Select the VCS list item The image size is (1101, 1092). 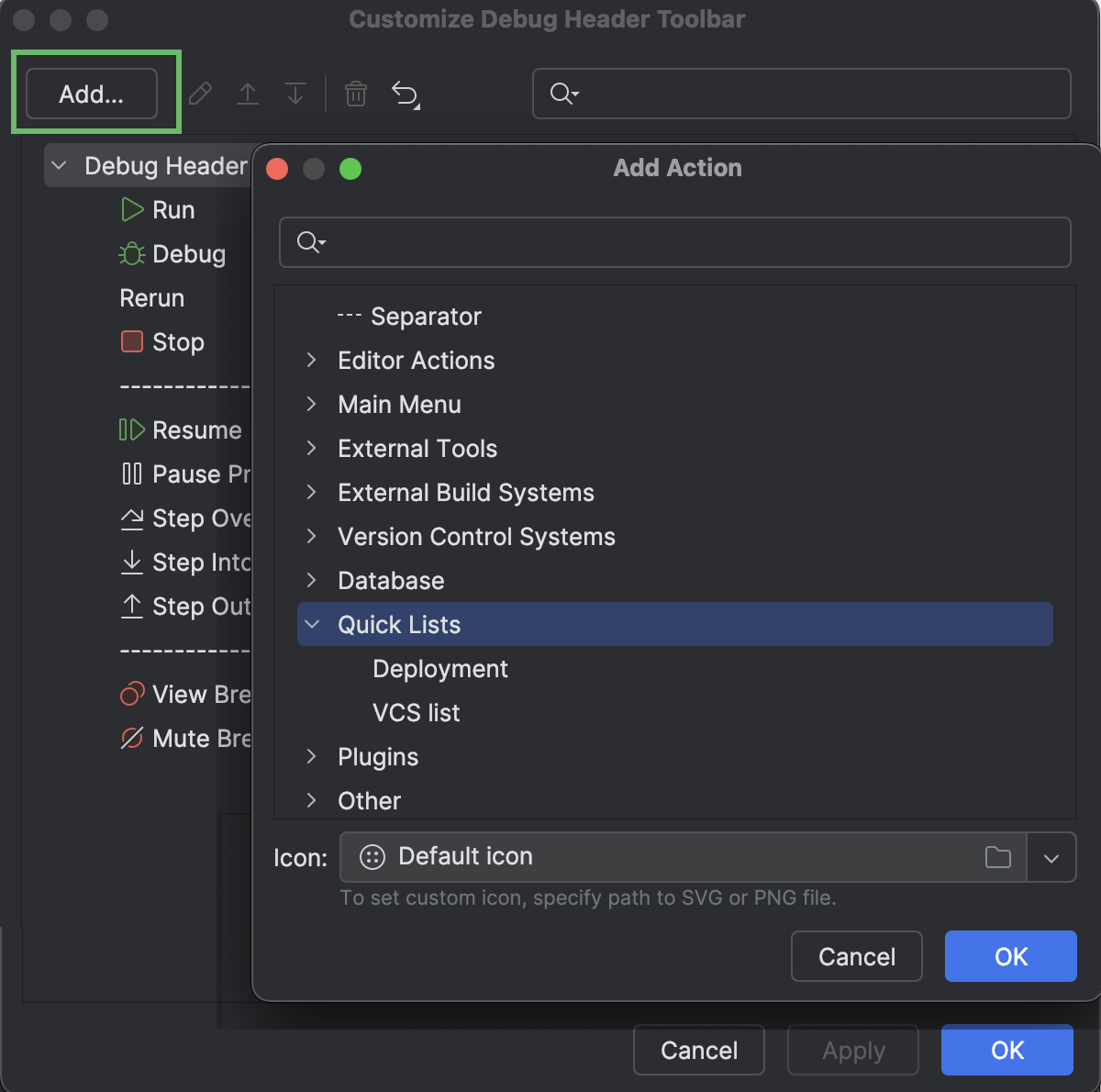coord(416,713)
